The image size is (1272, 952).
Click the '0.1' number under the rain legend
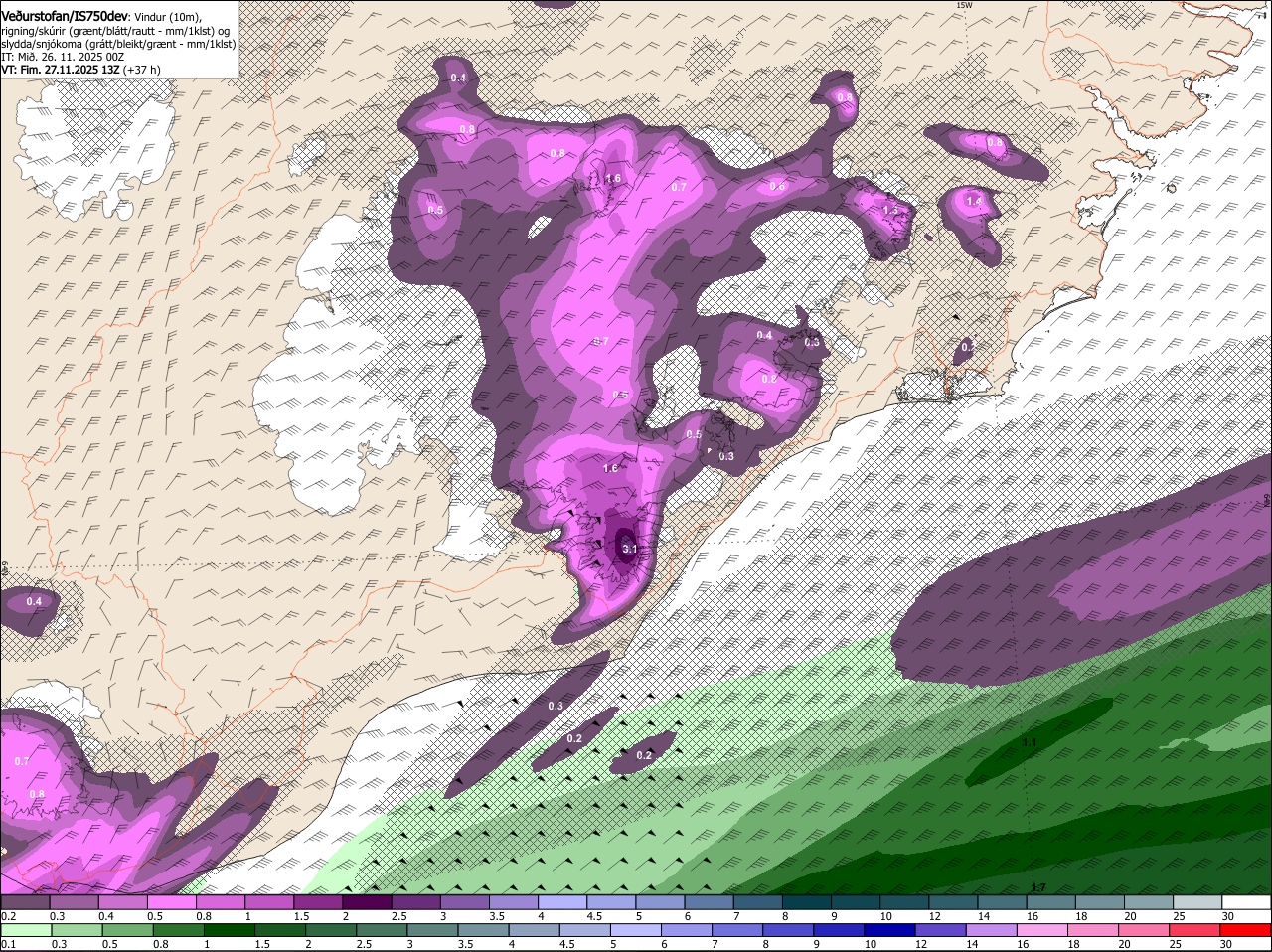tap(9, 944)
